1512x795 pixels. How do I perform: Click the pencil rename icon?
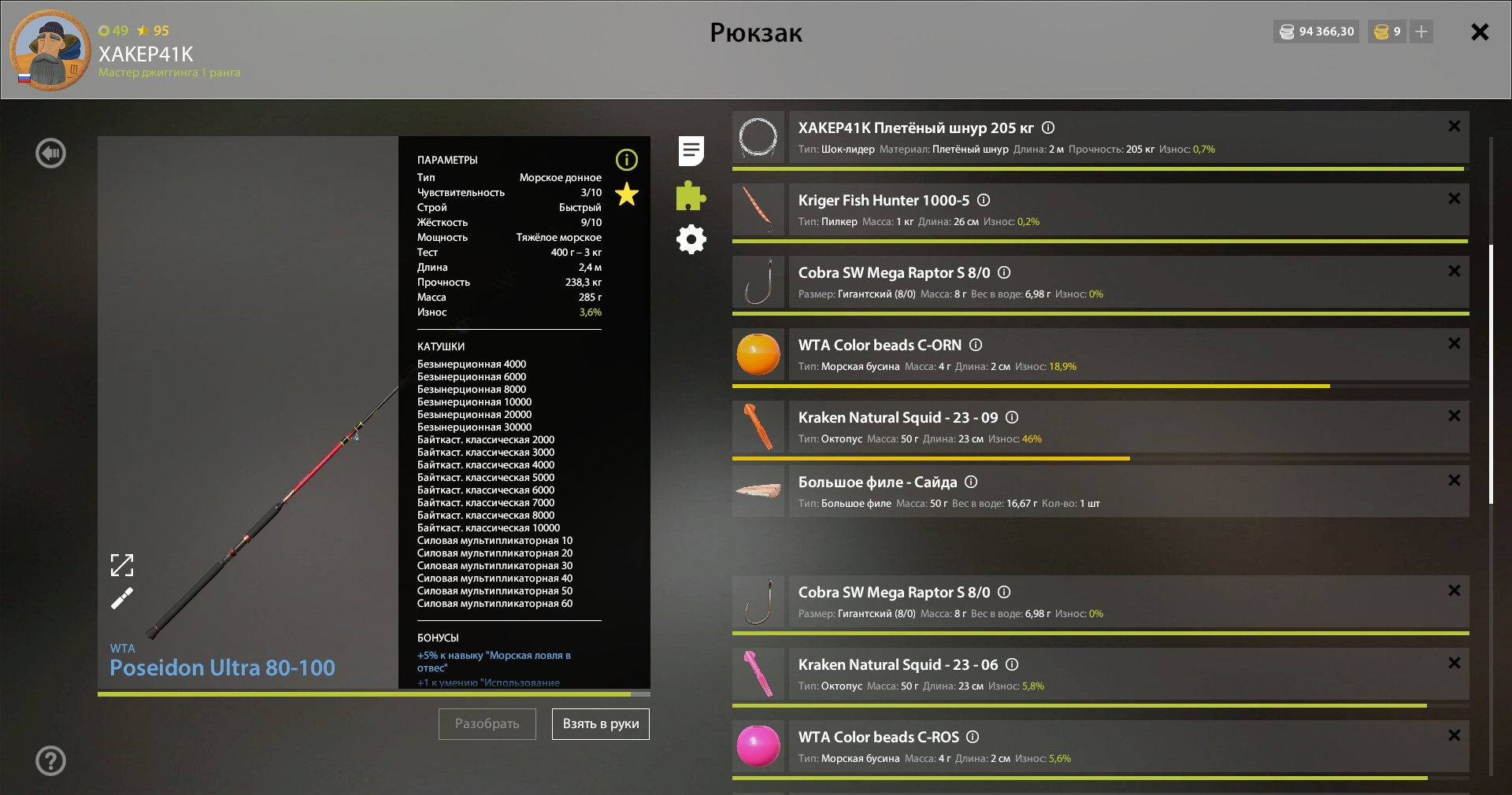point(122,599)
